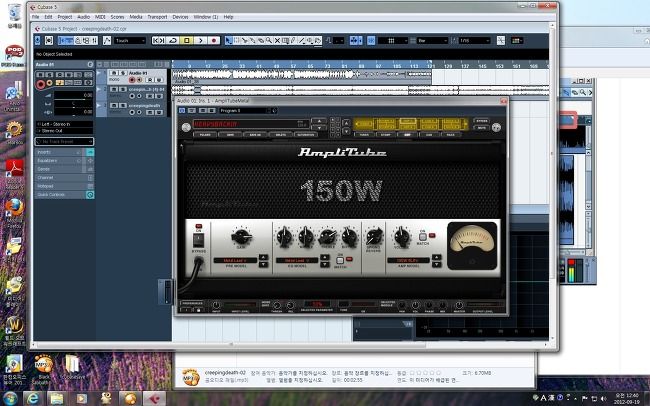The height and width of the screenshot is (406, 650).
Task: Open the Touch automation mode dropdown
Action: click(x=130, y=40)
